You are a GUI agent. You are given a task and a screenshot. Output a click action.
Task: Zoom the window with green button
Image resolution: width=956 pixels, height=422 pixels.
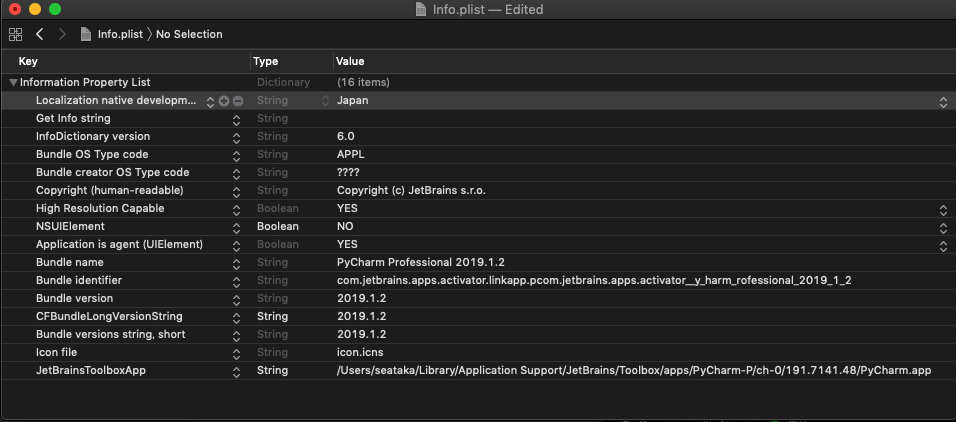55,9
